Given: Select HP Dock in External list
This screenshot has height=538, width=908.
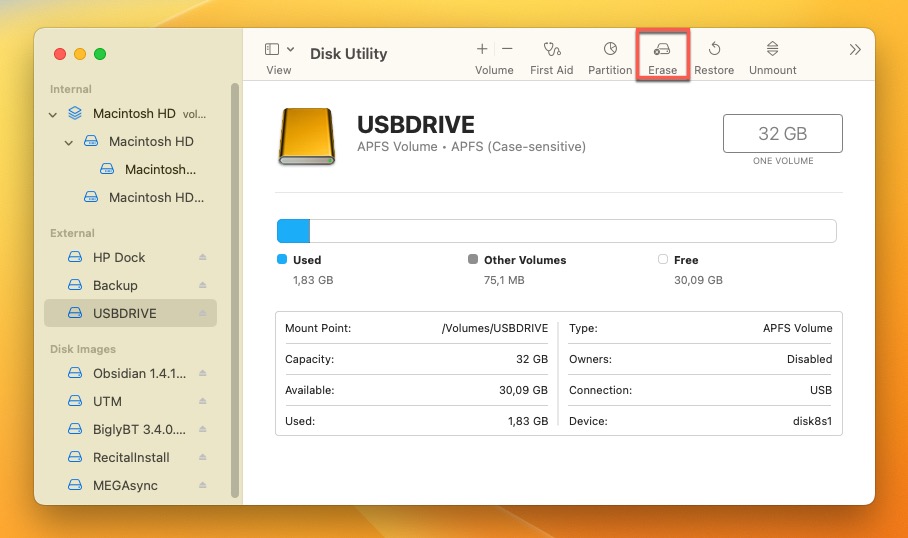Looking at the screenshot, I should [x=131, y=257].
